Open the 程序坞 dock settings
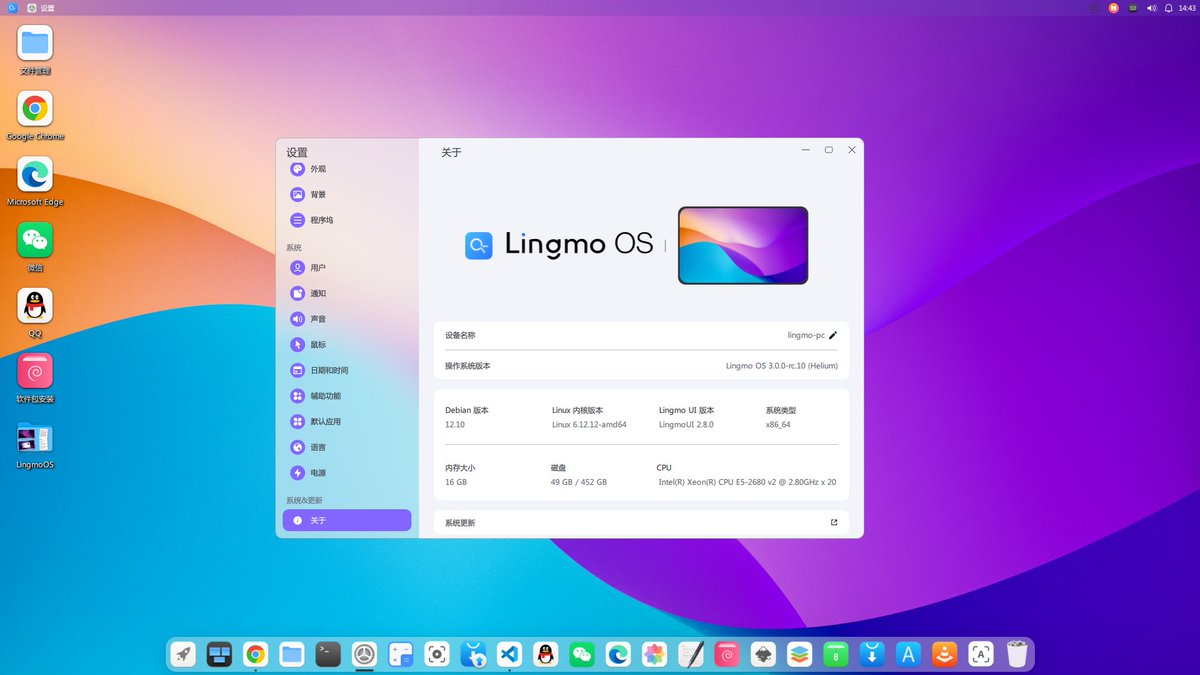This screenshot has height=675, width=1200. (x=346, y=220)
